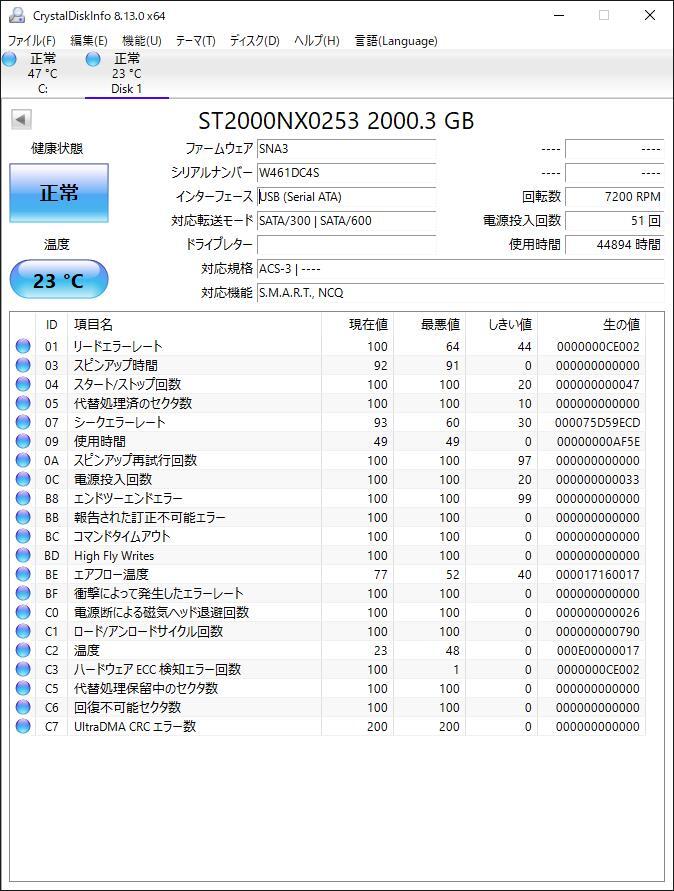Select the C: drive tab at 47 °C
Viewport: 674px width, 891px height.
point(43,73)
